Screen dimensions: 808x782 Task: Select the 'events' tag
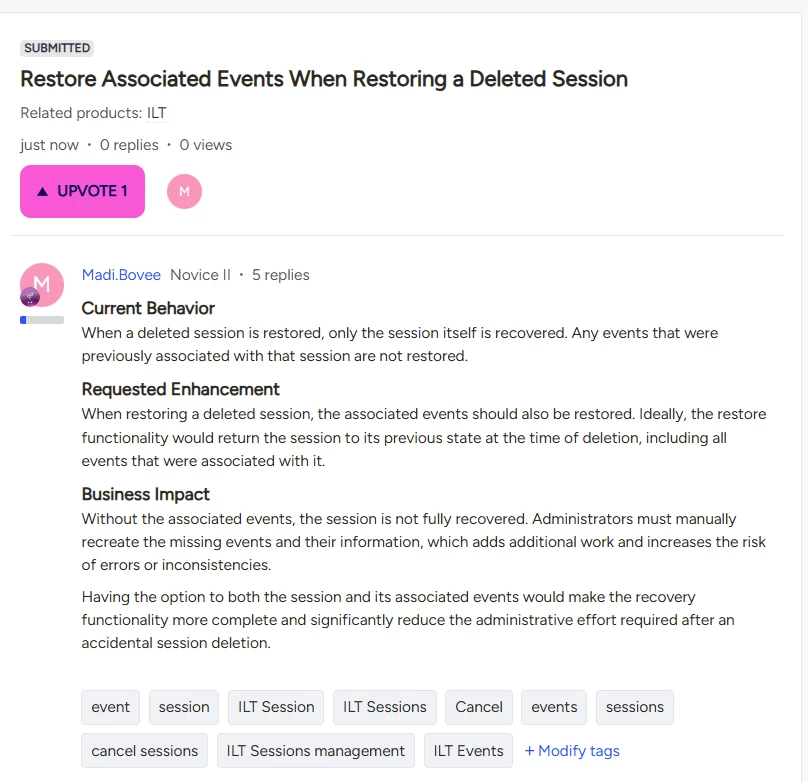coord(554,707)
